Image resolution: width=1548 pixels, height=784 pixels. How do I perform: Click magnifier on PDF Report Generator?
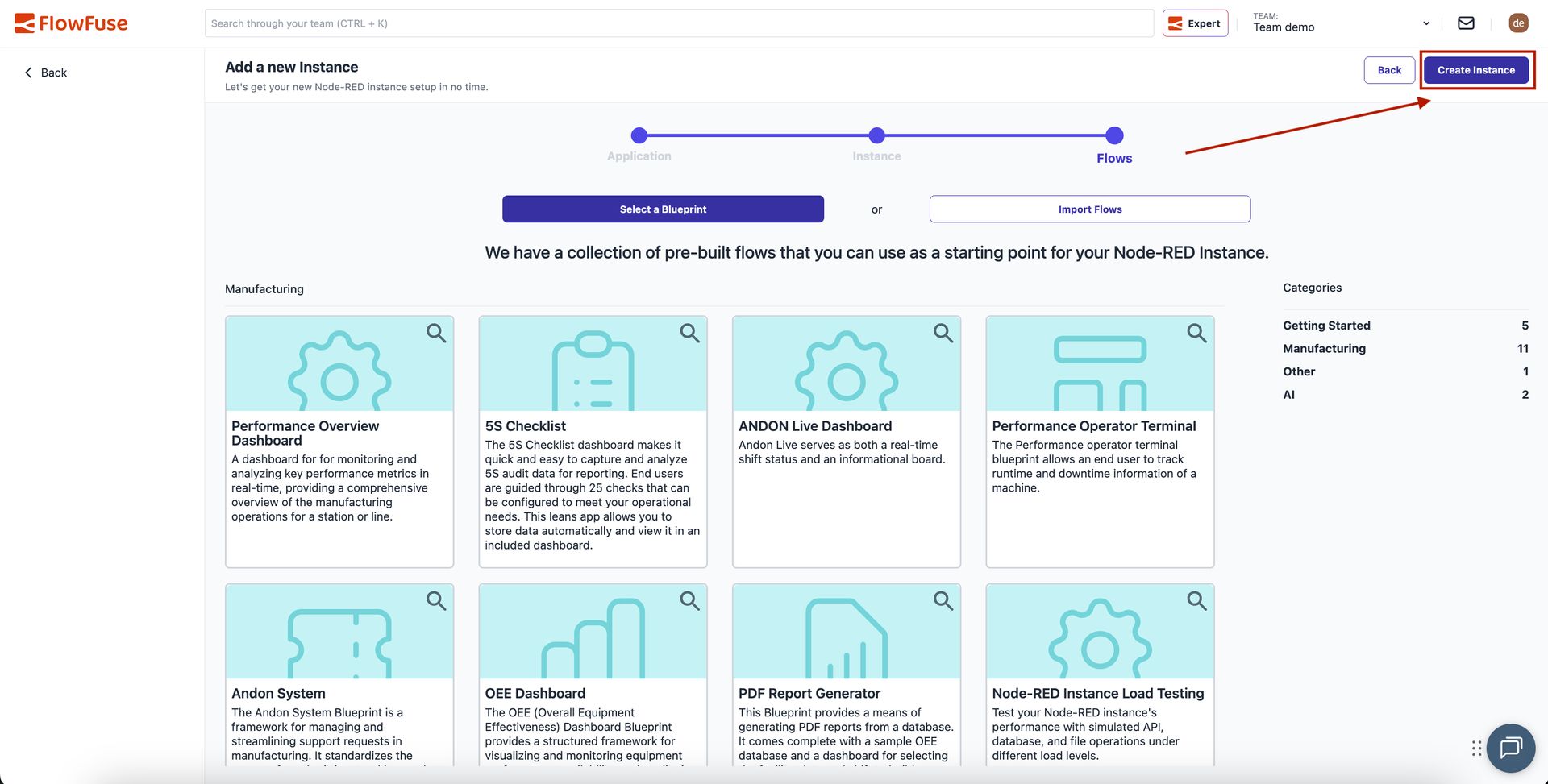[x=943, y=600]
